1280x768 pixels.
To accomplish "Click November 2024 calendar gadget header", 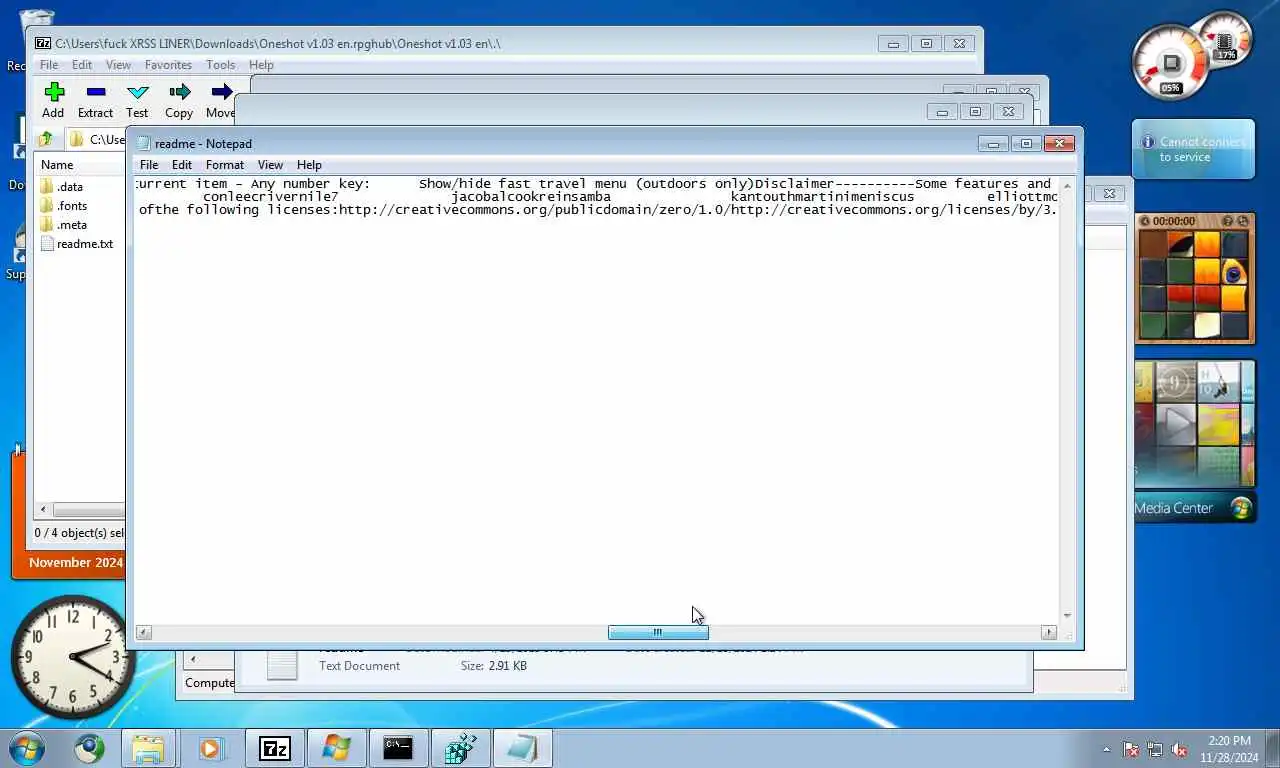I will [75, 563].
